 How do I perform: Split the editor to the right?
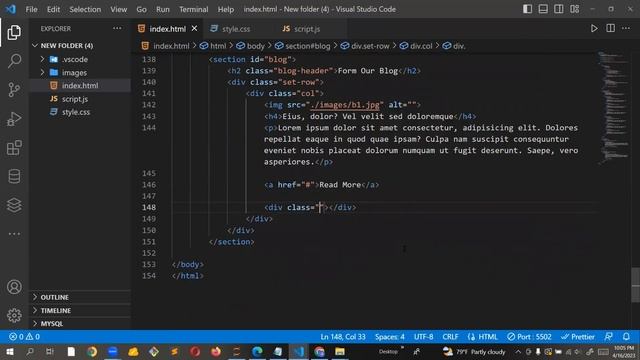[x=610, y=28]
